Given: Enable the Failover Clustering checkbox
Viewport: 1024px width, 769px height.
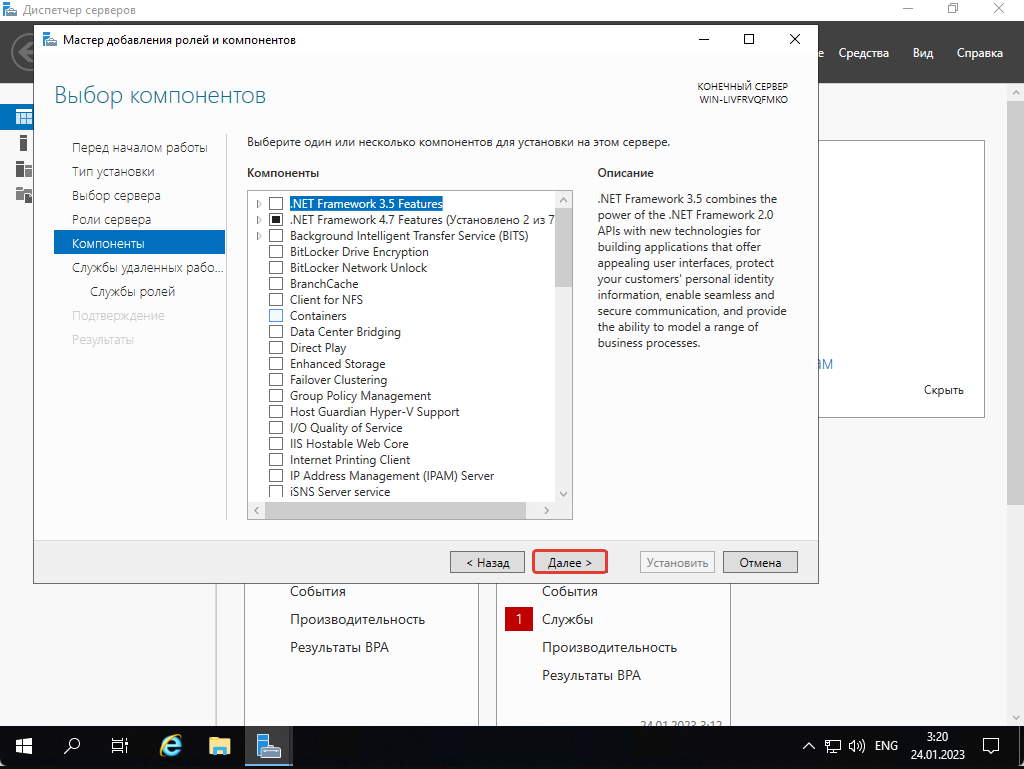Looking at the screenshot, I should click(x=276, y=380).
